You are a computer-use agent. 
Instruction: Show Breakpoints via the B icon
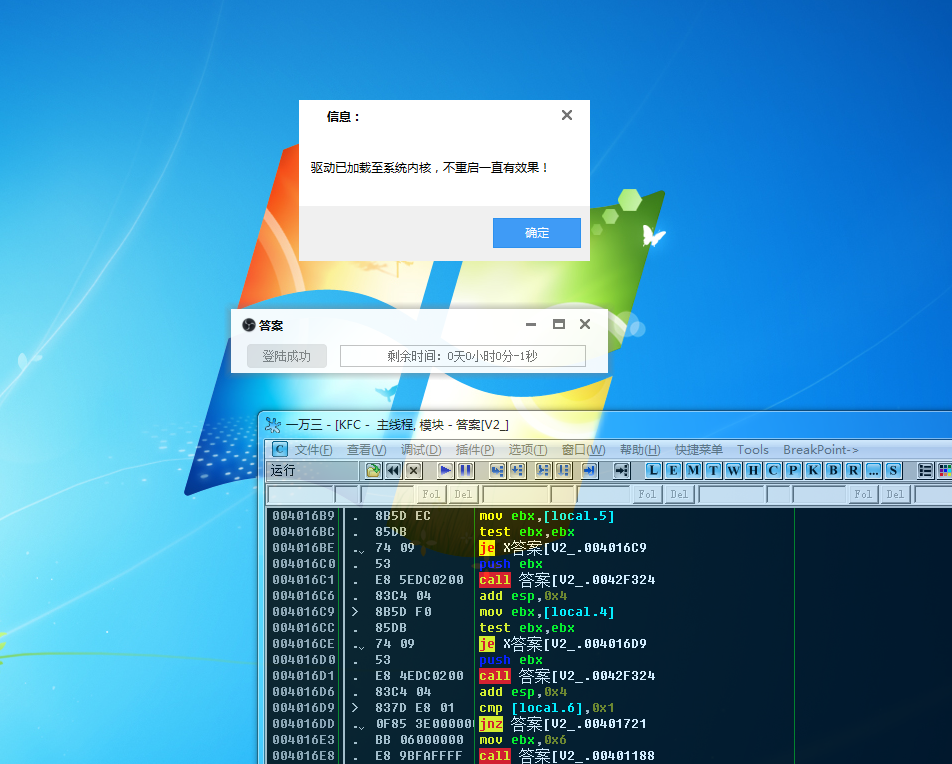[833, 470]
